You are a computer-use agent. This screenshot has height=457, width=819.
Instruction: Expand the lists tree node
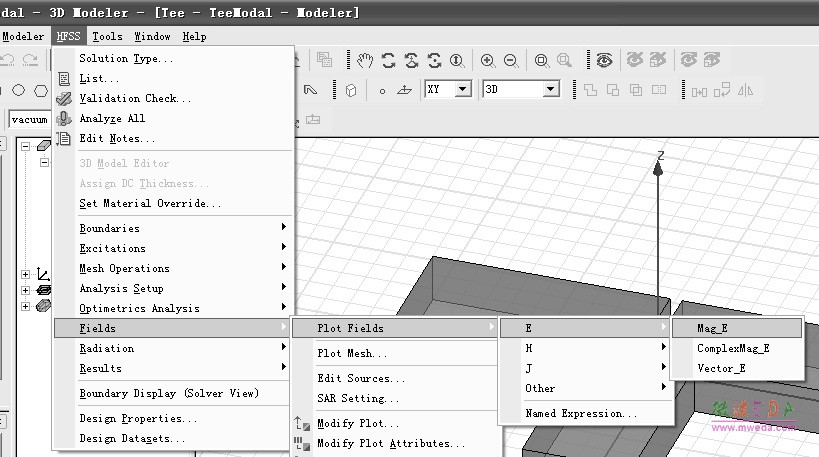click(25, 306)
